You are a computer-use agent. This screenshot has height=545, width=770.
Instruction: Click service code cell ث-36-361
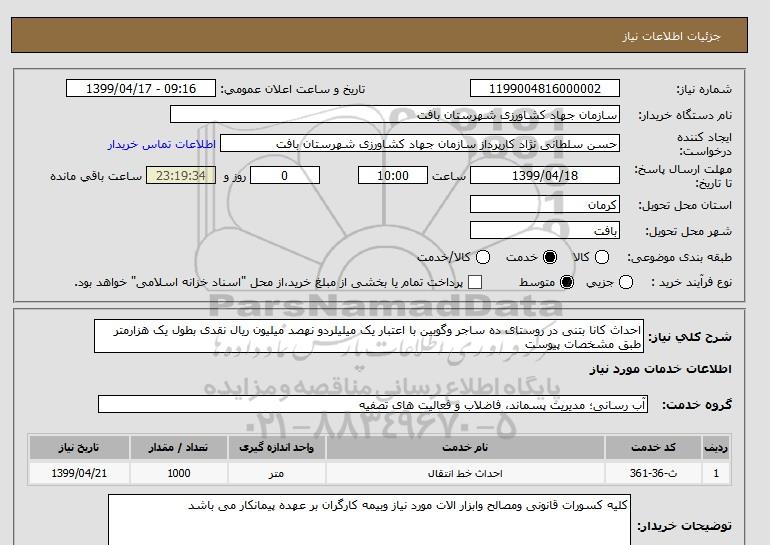[653, 473]
